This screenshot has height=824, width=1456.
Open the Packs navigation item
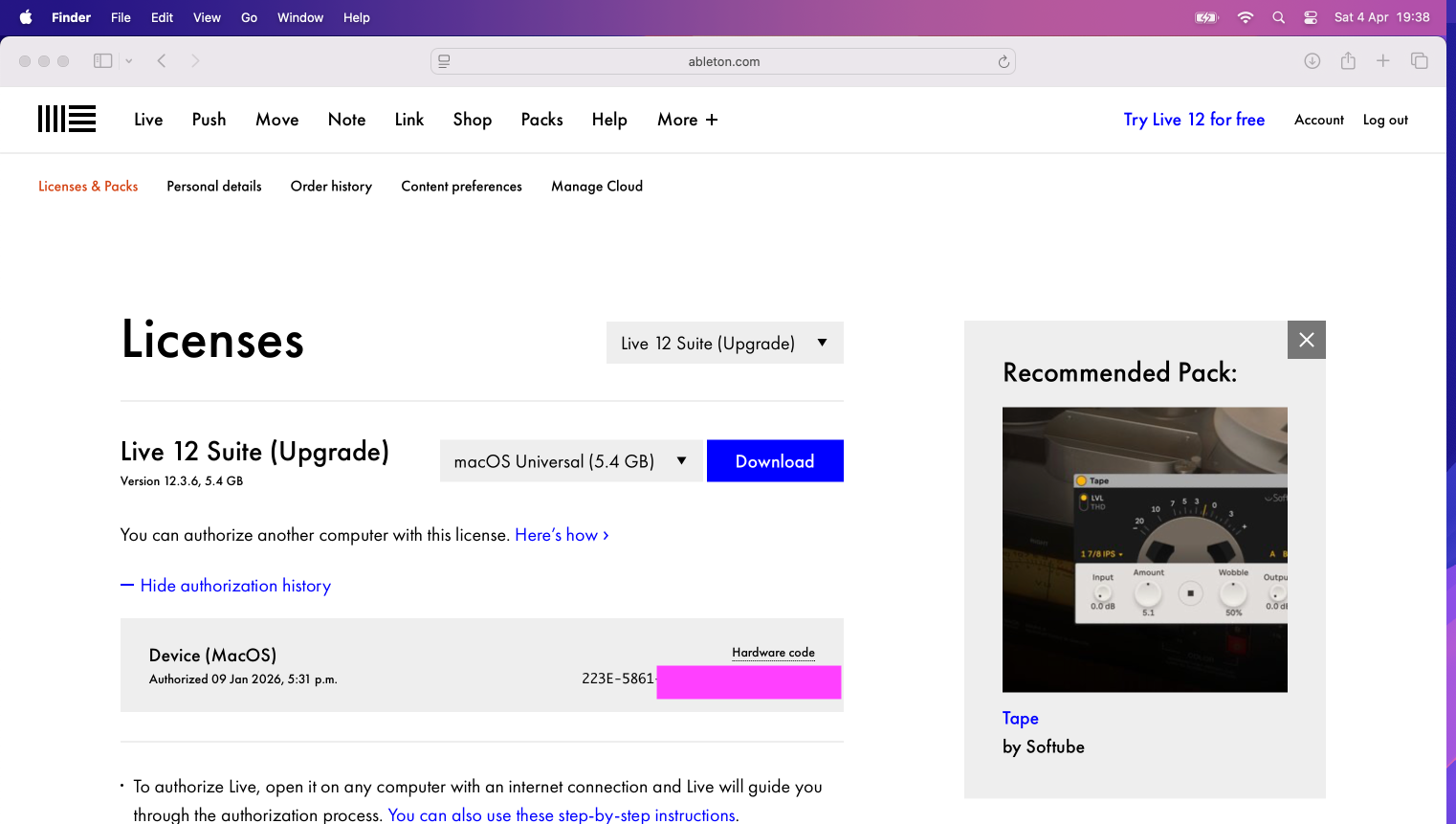point(541,120)
